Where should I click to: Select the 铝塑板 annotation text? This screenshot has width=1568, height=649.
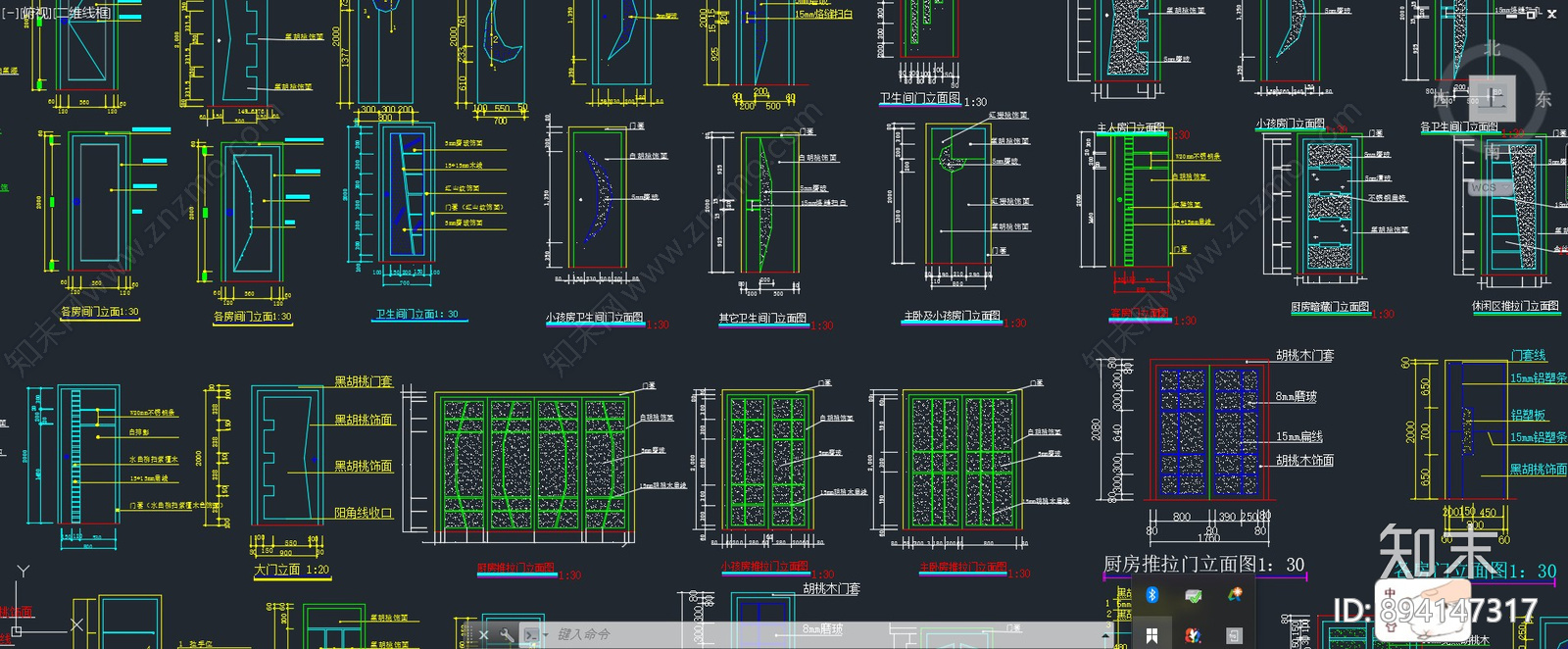tap(1528, 416)
